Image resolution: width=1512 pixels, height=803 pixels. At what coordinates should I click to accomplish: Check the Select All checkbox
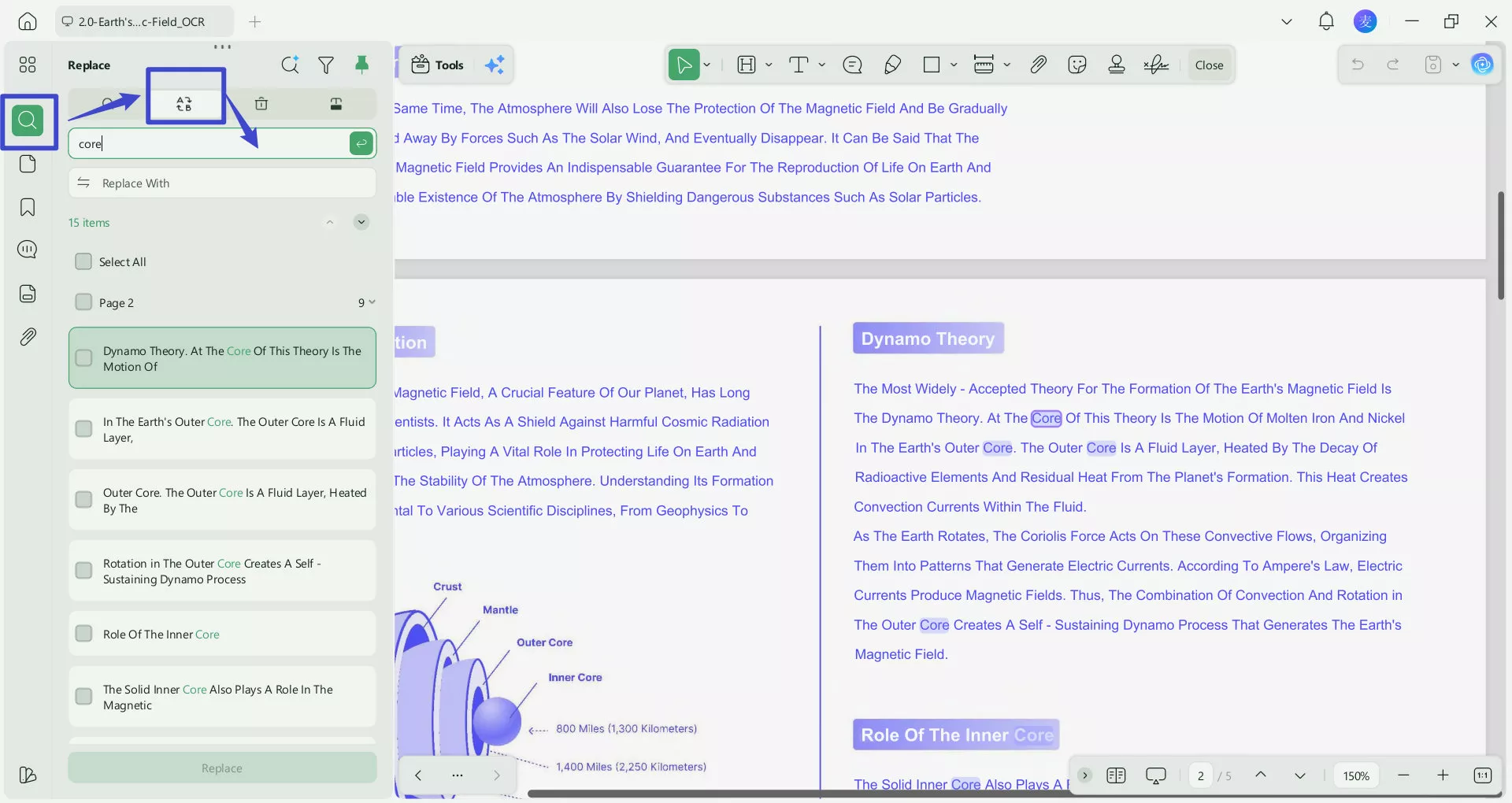(x=83, y=261)
